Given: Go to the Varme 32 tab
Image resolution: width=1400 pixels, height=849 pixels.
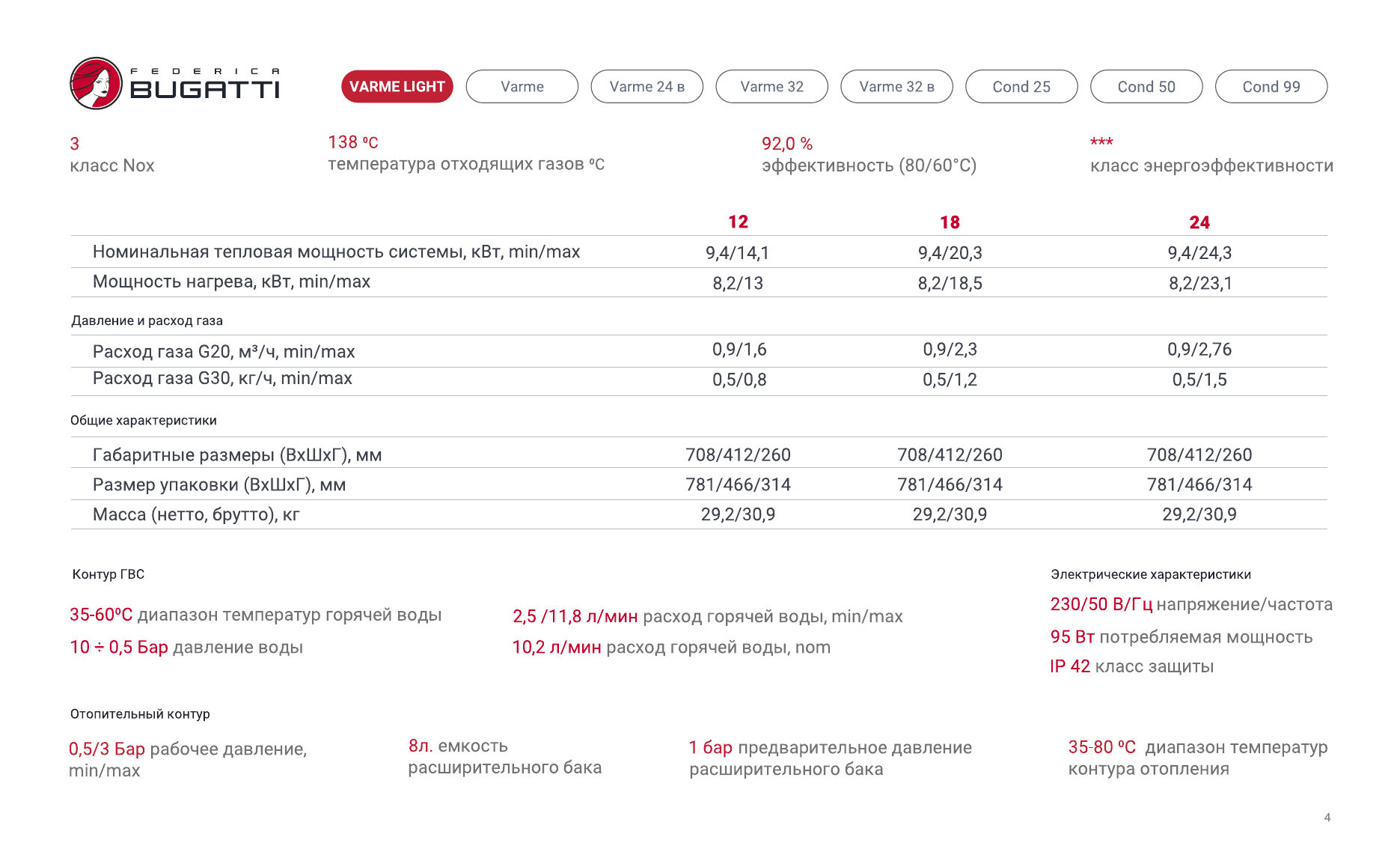Looking at the screenshot, I should tap(771, 87).
